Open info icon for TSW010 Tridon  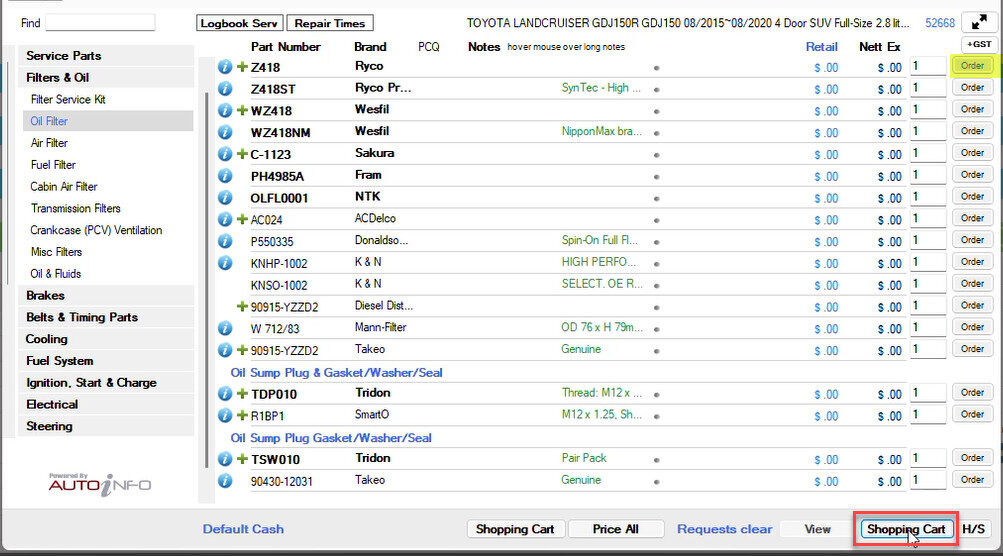coord(225,459)
